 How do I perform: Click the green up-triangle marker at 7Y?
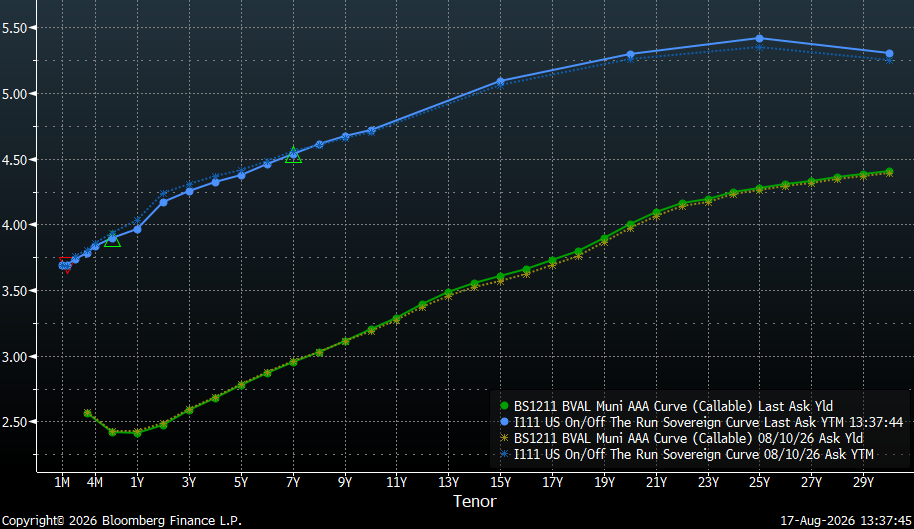point(293,155)
